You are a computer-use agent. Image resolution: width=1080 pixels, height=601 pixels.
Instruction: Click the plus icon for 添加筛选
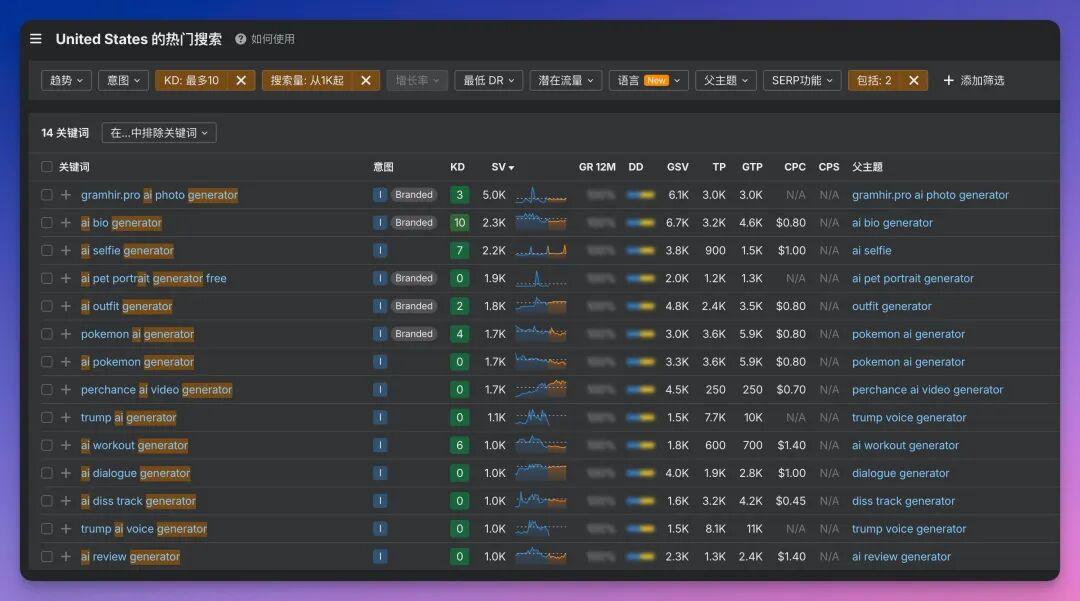coord(949,80)
